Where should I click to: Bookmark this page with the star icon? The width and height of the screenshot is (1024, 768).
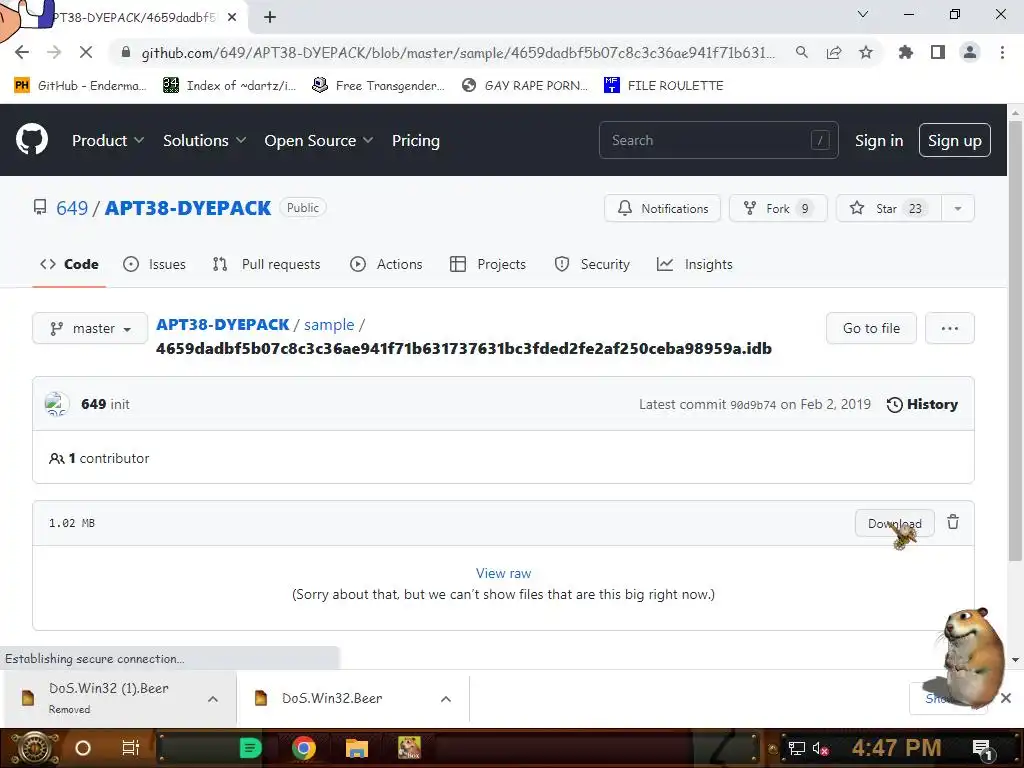(866, 52)
